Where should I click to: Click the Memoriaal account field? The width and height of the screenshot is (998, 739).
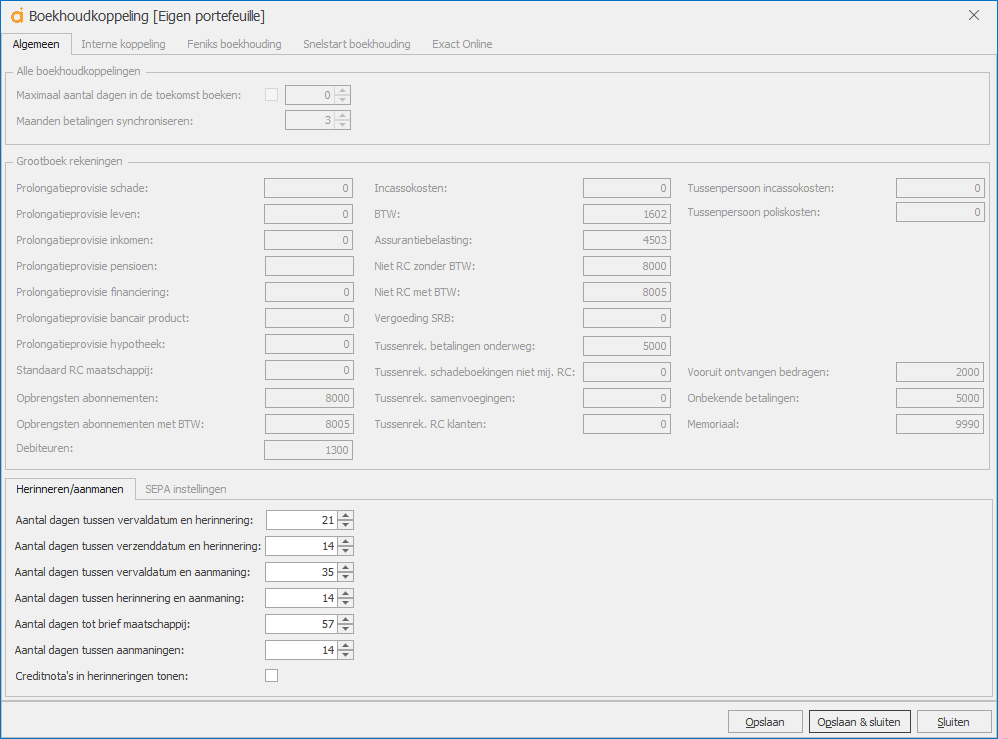(x=940, y=424)
